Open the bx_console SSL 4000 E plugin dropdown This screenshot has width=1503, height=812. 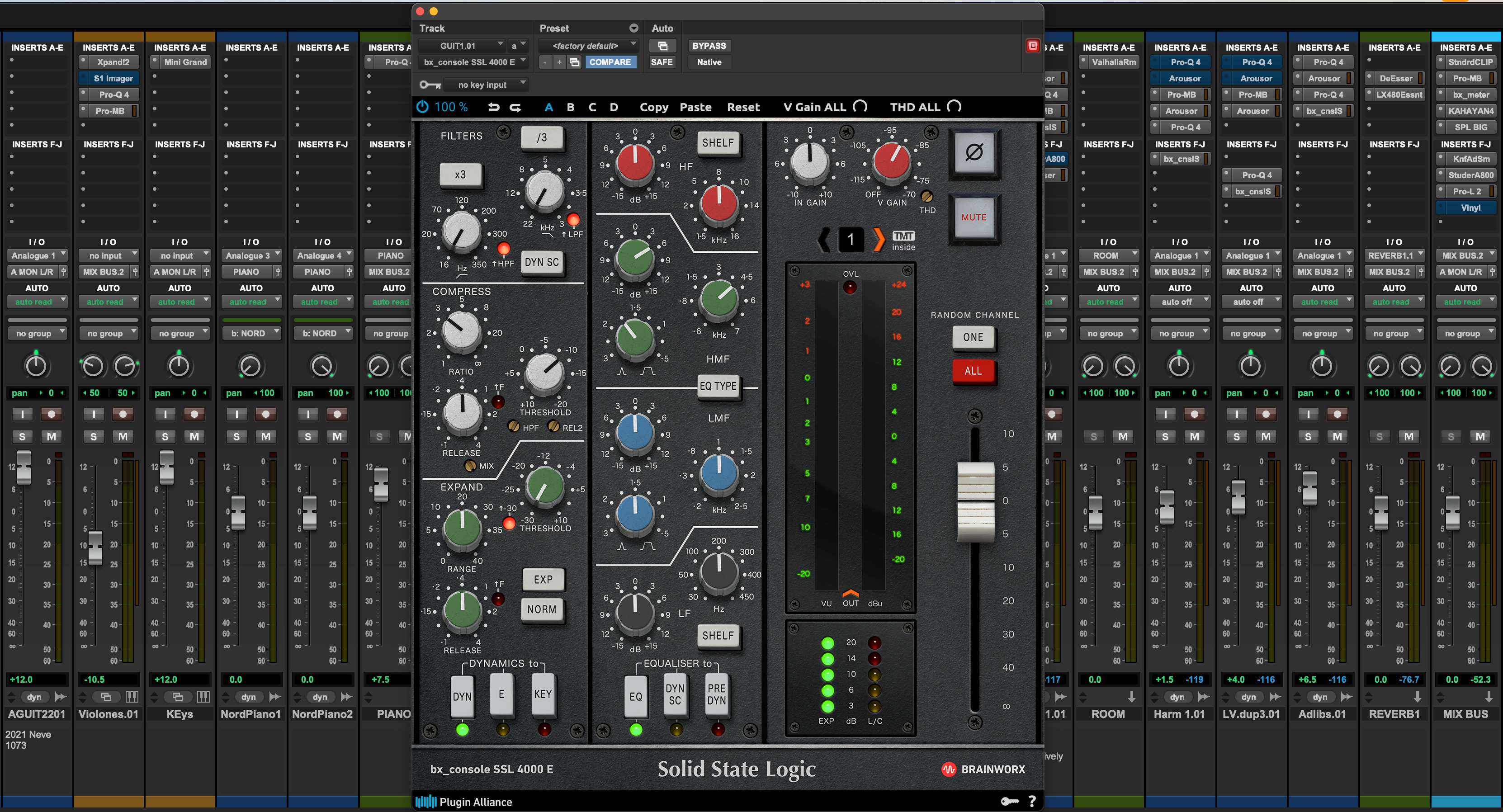tap(474, 62)
